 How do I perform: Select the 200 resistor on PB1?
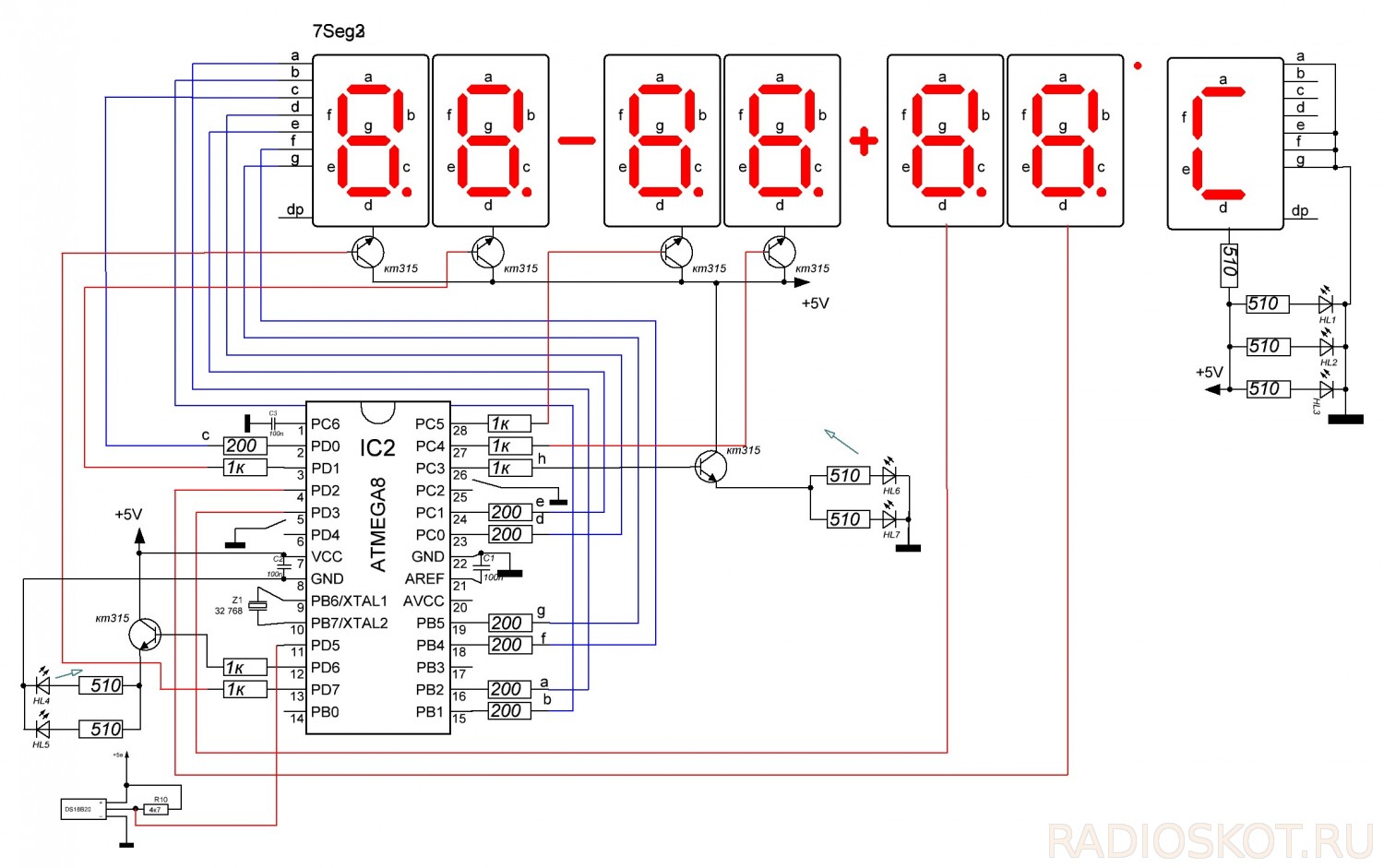click(510, 711)
